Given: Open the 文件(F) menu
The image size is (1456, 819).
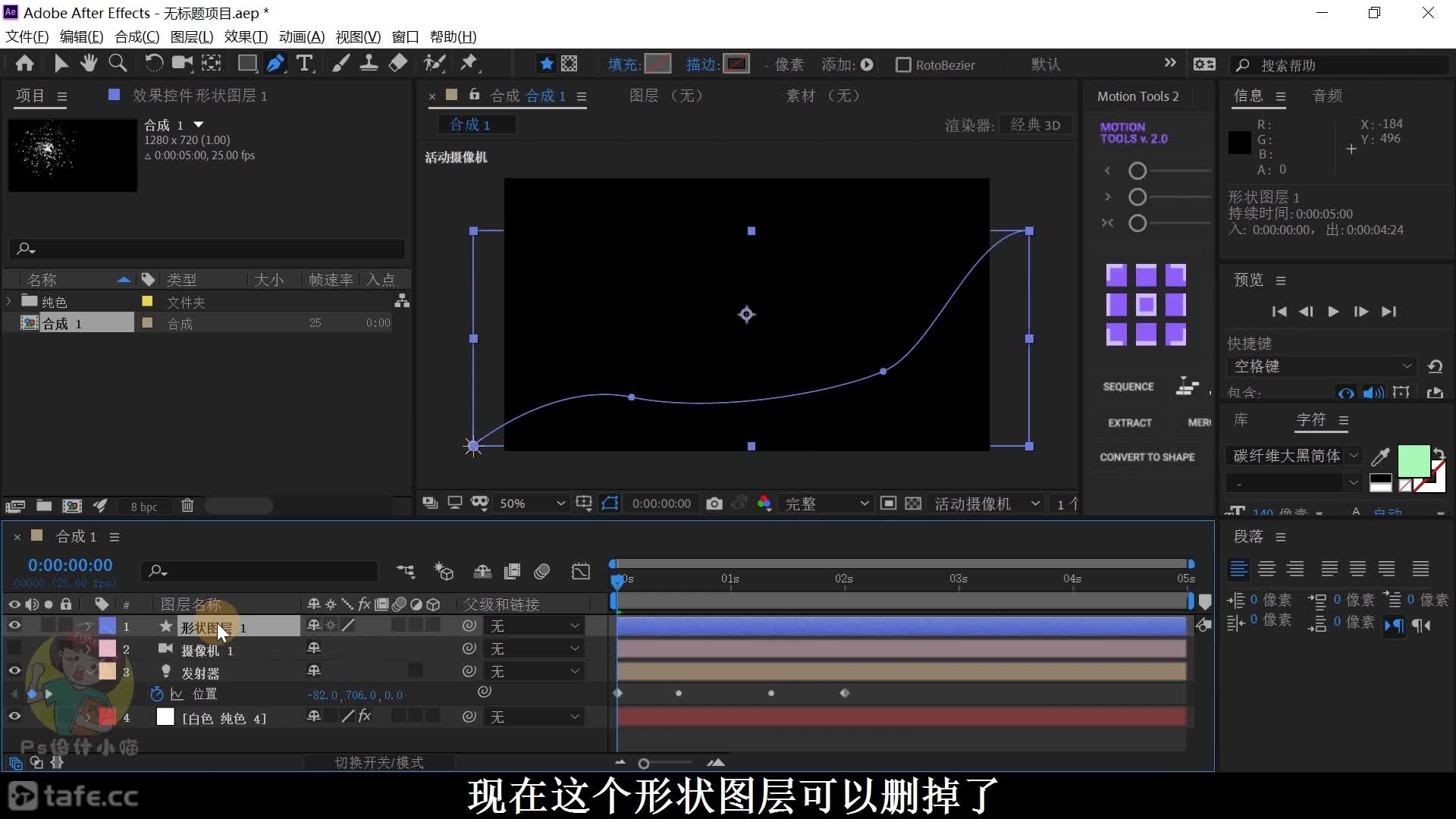Looking at the screenshot, I should pos(27,36).
